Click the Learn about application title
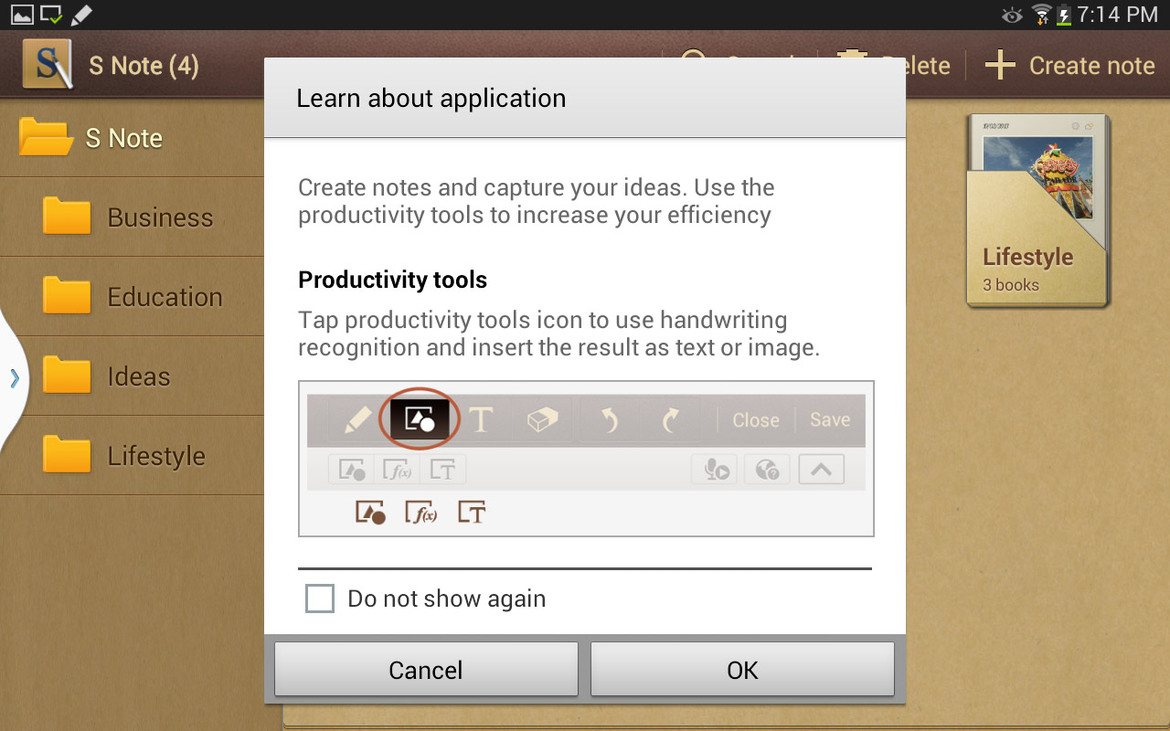Image resolution: width=1170 pixels, height=731 pixels. pyautogui.click(x=431, y=98)
